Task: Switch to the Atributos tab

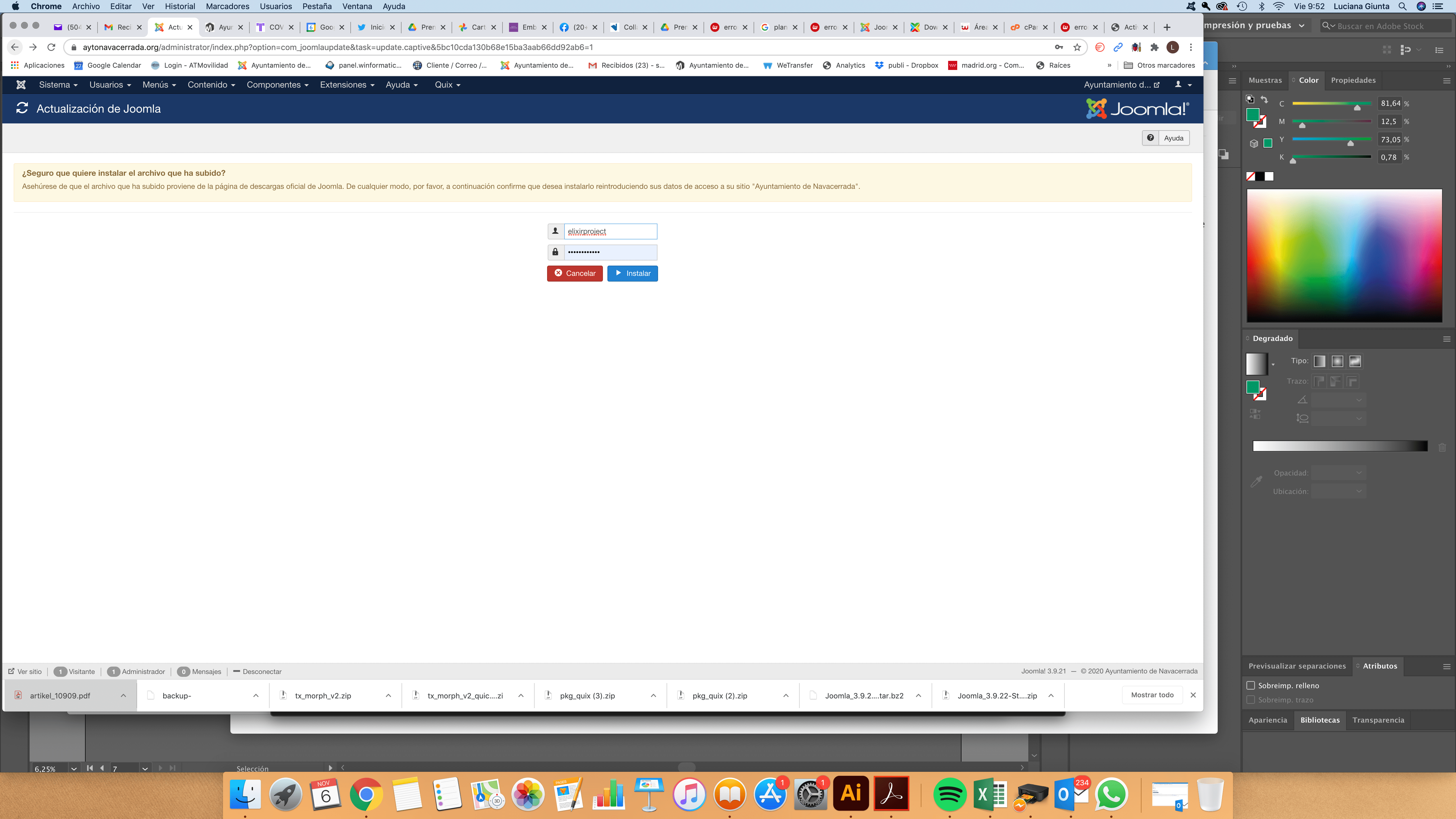Action: coord(1380,666)
